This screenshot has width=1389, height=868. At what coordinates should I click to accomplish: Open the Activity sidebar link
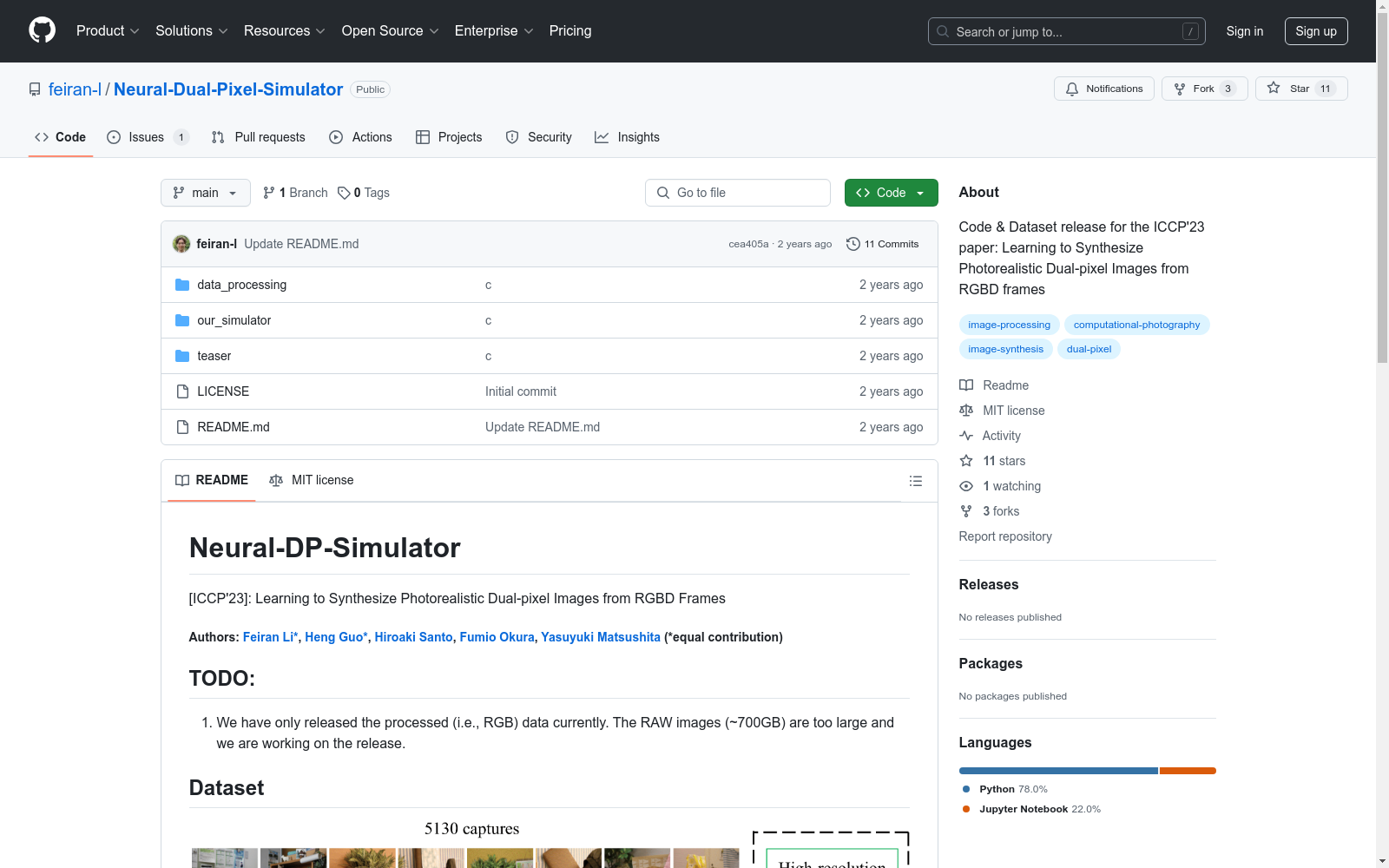click(991, 436)
